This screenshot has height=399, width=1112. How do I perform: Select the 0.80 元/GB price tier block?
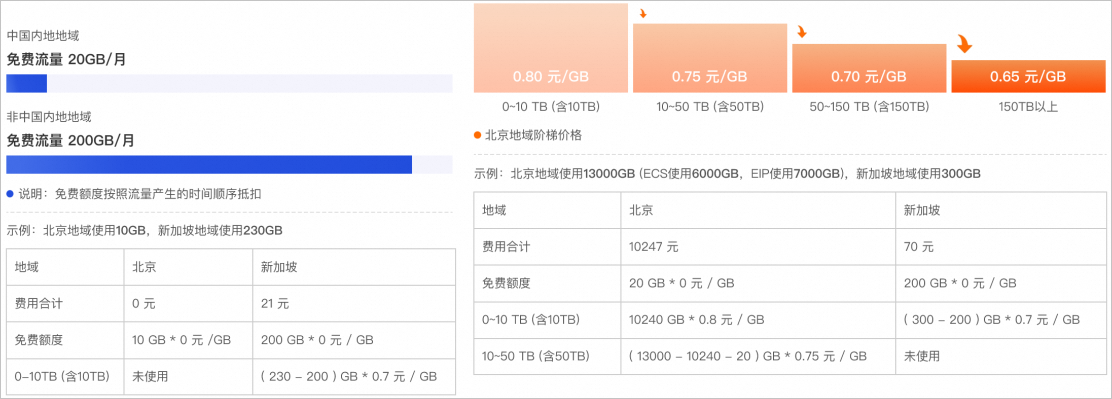click(551, 48)
